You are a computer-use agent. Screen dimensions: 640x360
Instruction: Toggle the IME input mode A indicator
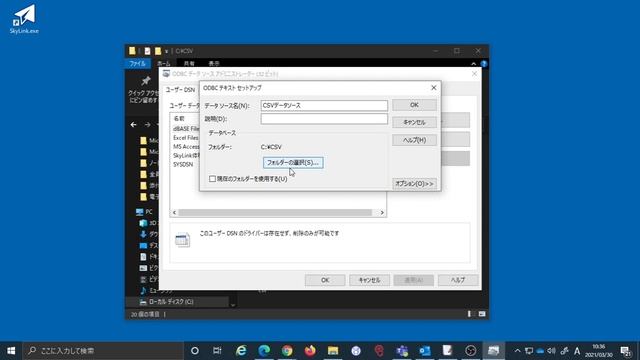577,351
